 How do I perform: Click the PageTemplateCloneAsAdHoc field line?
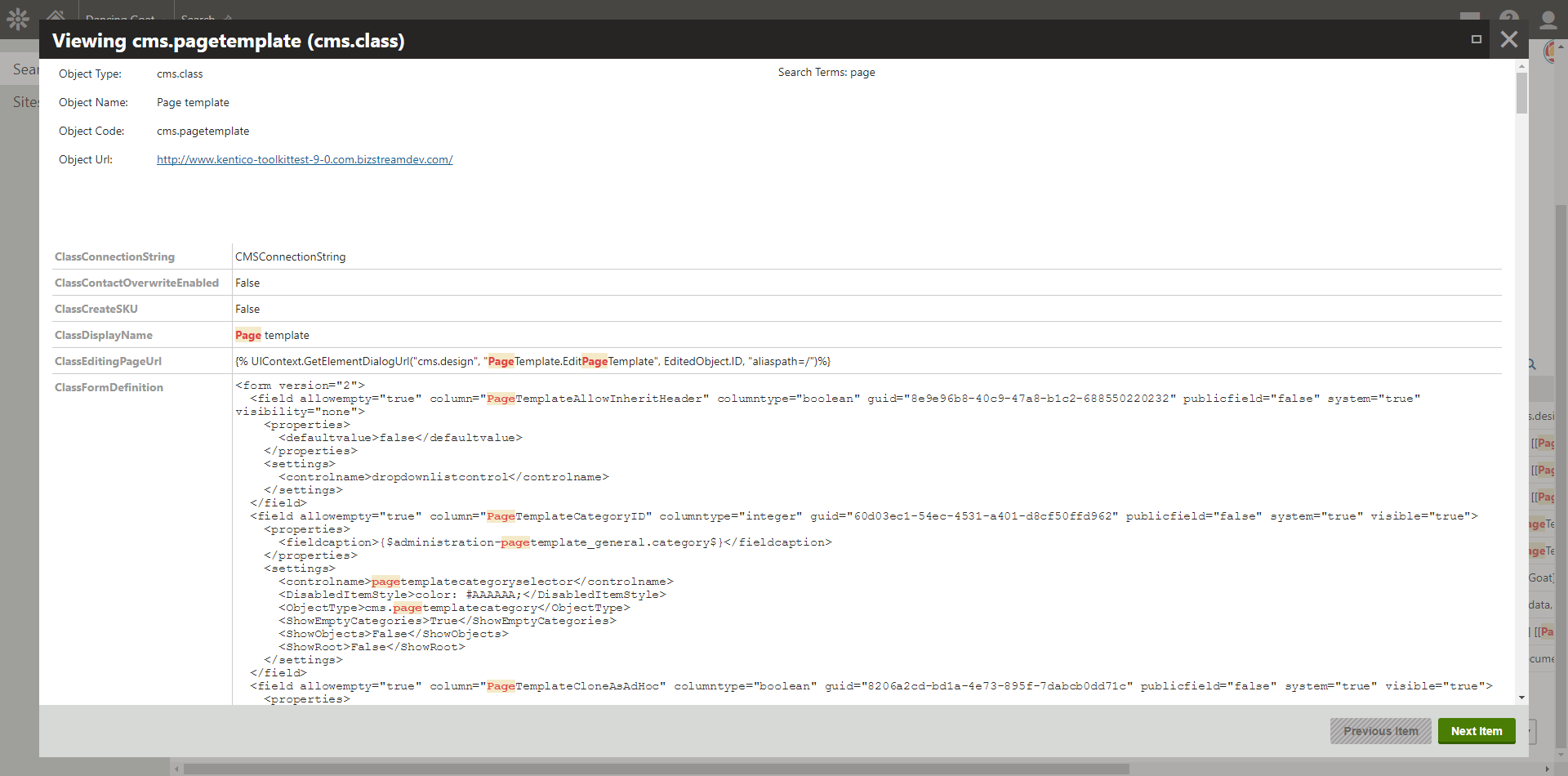(871, 686)
